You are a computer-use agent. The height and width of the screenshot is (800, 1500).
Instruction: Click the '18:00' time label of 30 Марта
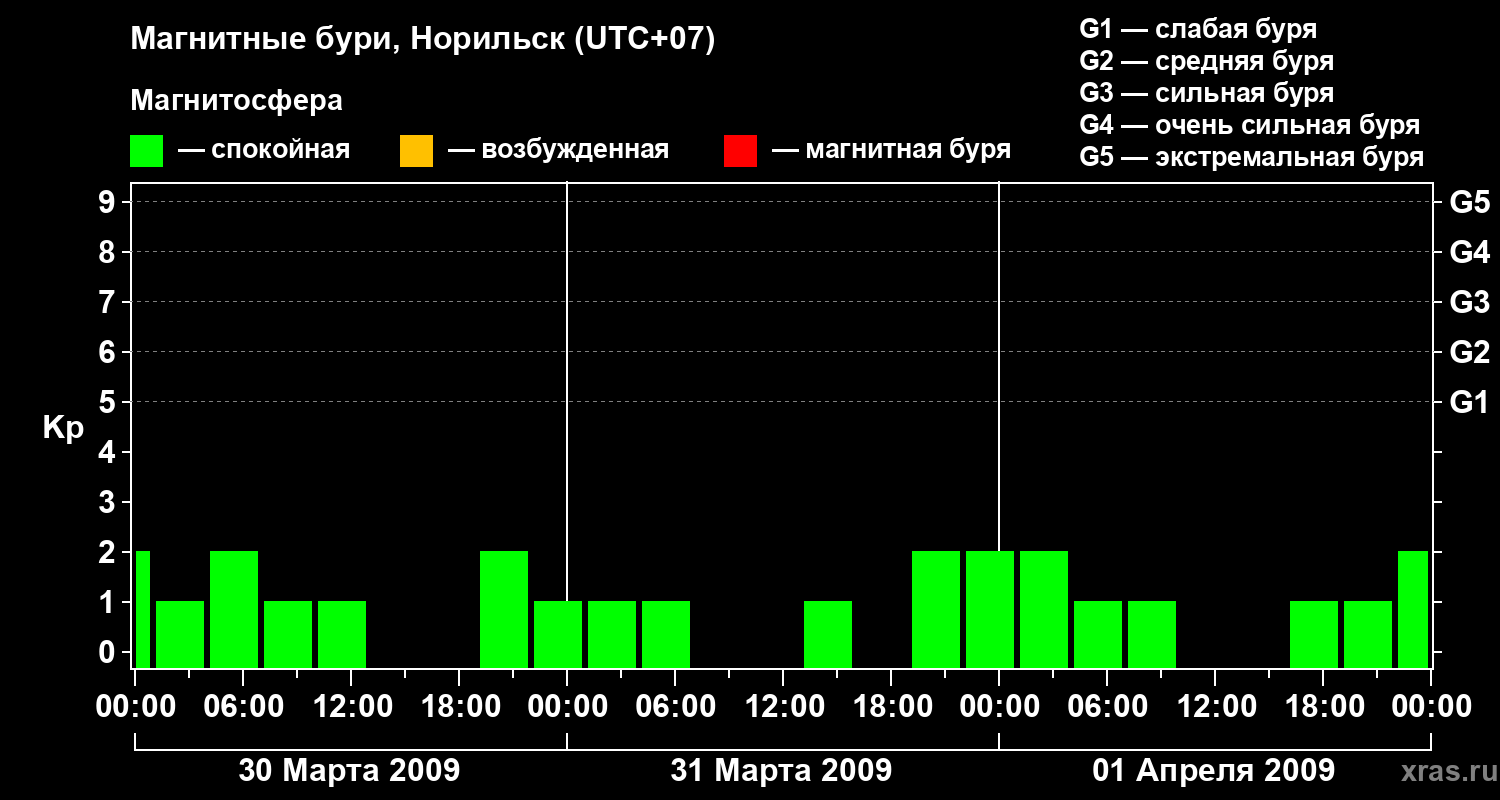[459, 707]
